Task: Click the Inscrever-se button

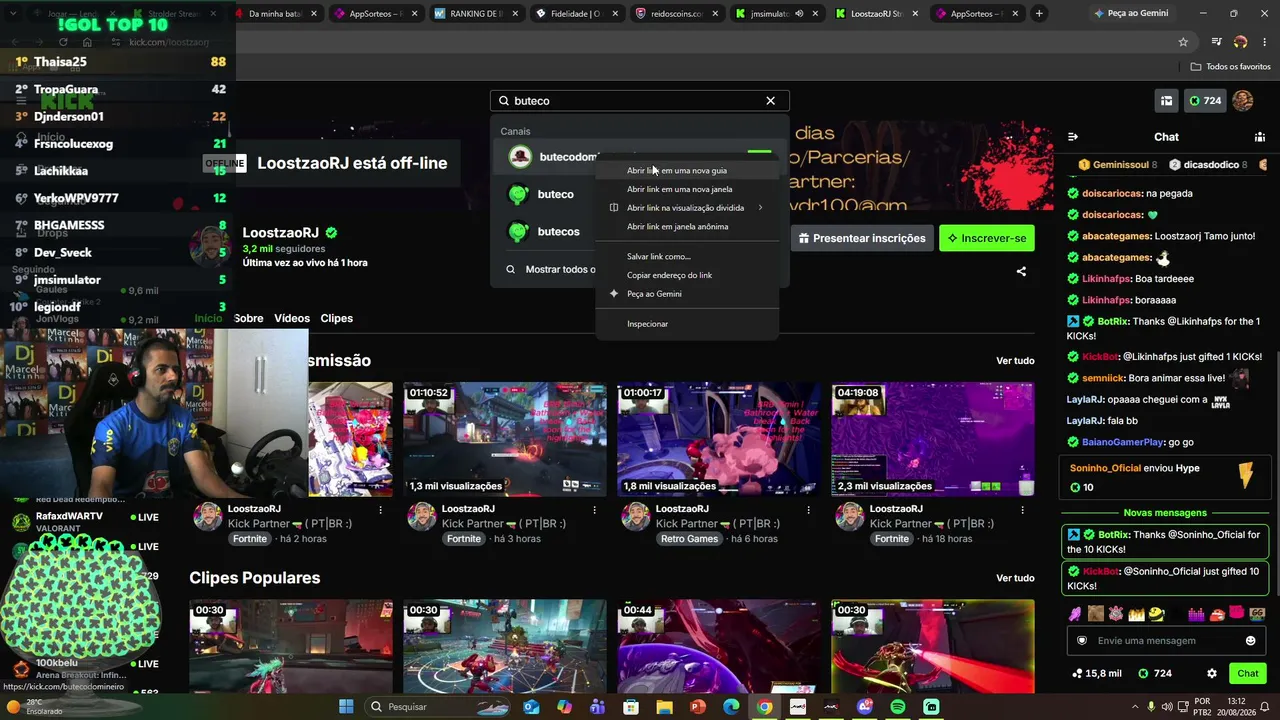Action: coord(987,238)
